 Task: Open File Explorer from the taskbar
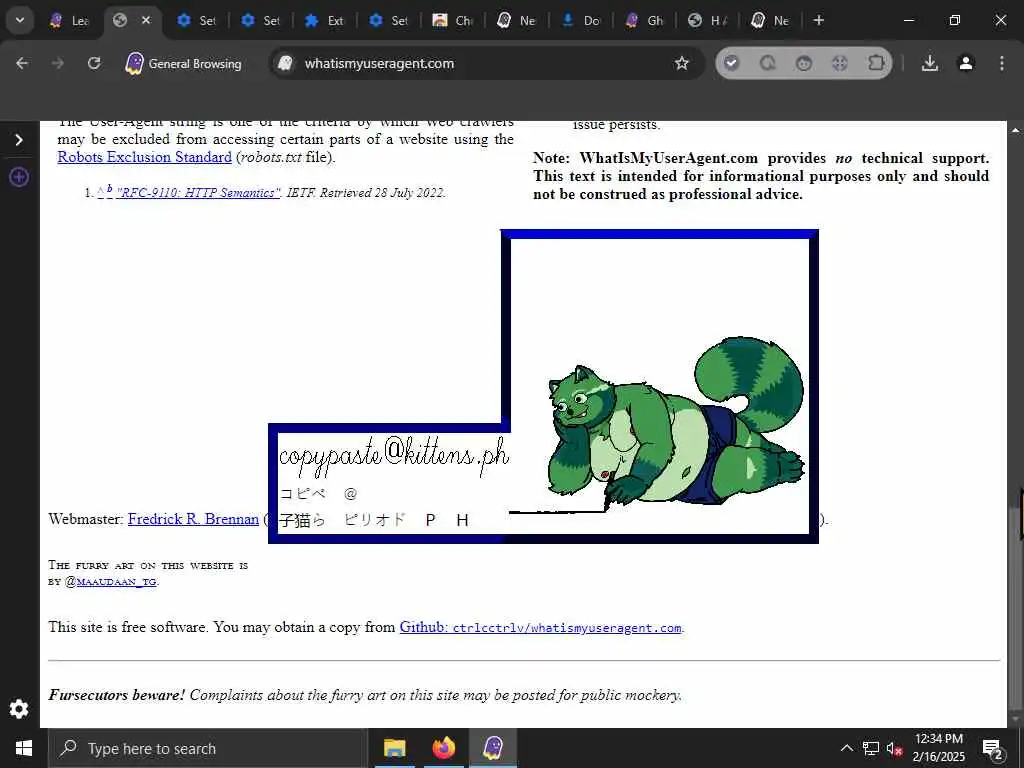[394, 748]
